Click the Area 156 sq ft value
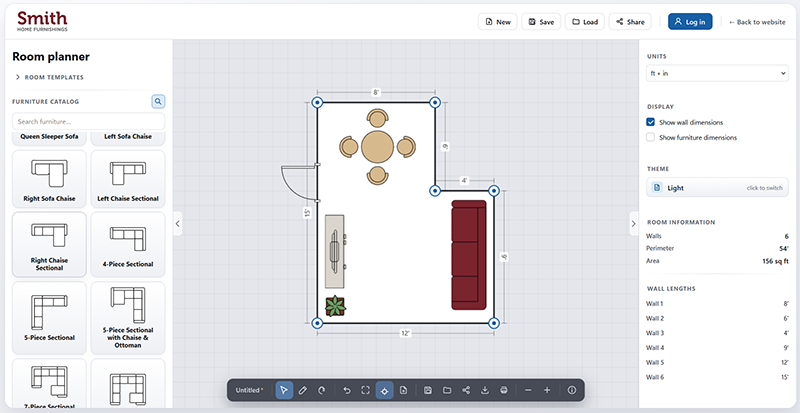Screen dimensions: 800x413 point(775,261)
